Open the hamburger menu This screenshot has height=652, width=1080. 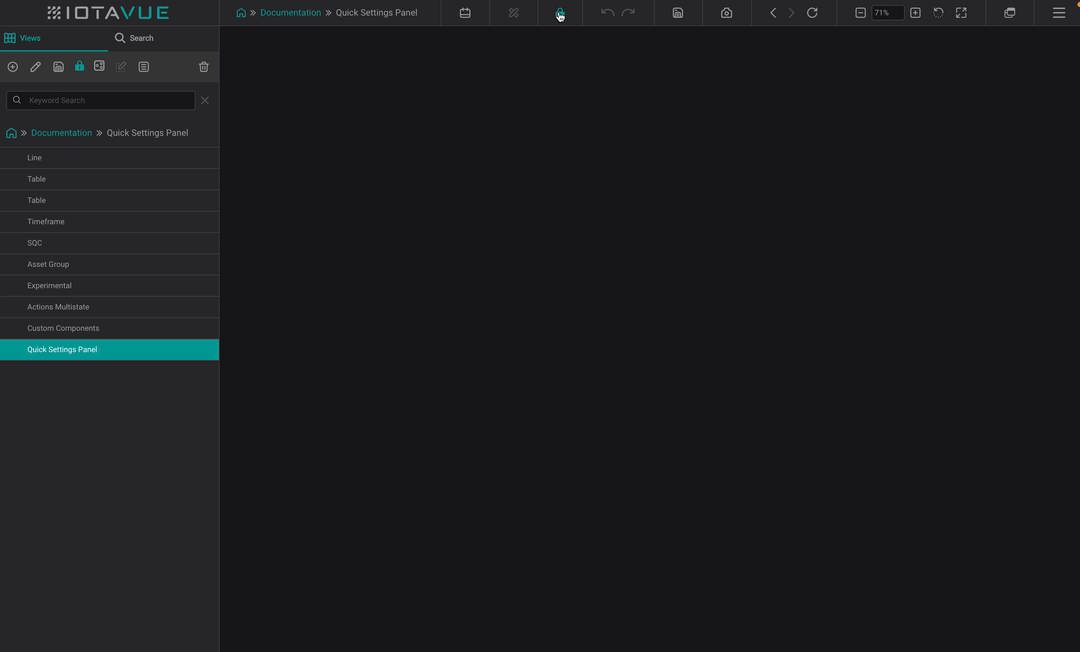tap(1059, 12)
